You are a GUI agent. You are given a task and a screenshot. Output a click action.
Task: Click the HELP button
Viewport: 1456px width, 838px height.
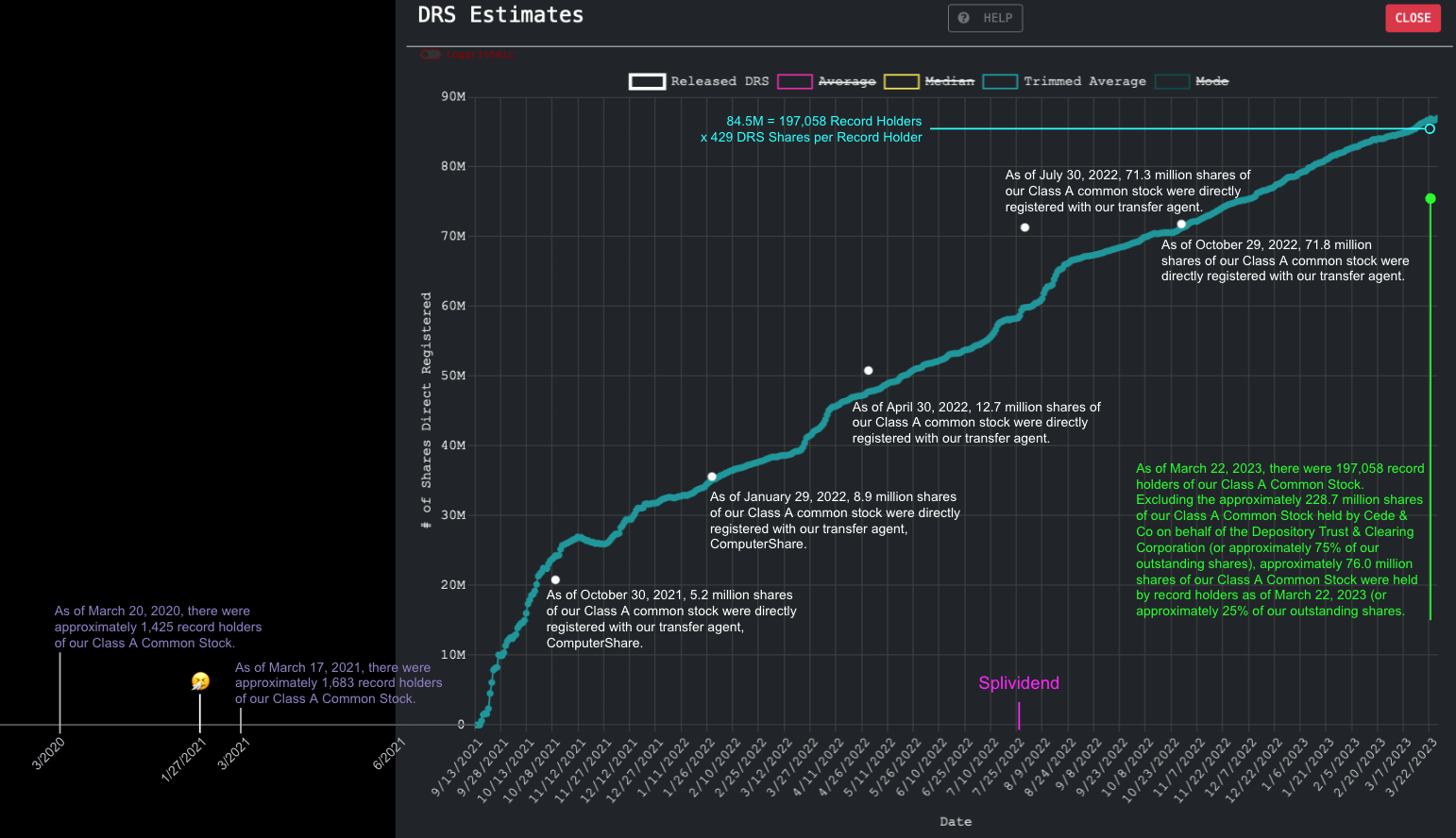(985, 18)
